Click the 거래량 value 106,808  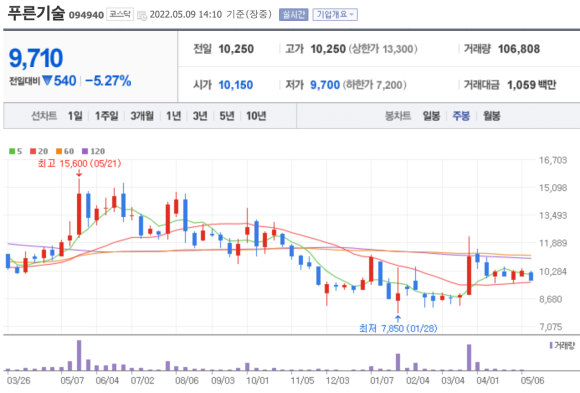coord(519,49)
